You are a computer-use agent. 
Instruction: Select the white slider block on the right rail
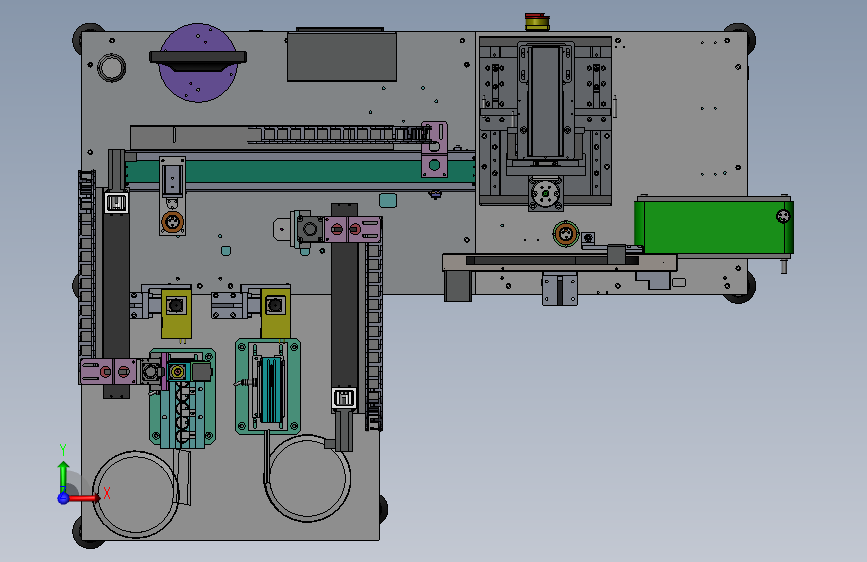[344, 398]
